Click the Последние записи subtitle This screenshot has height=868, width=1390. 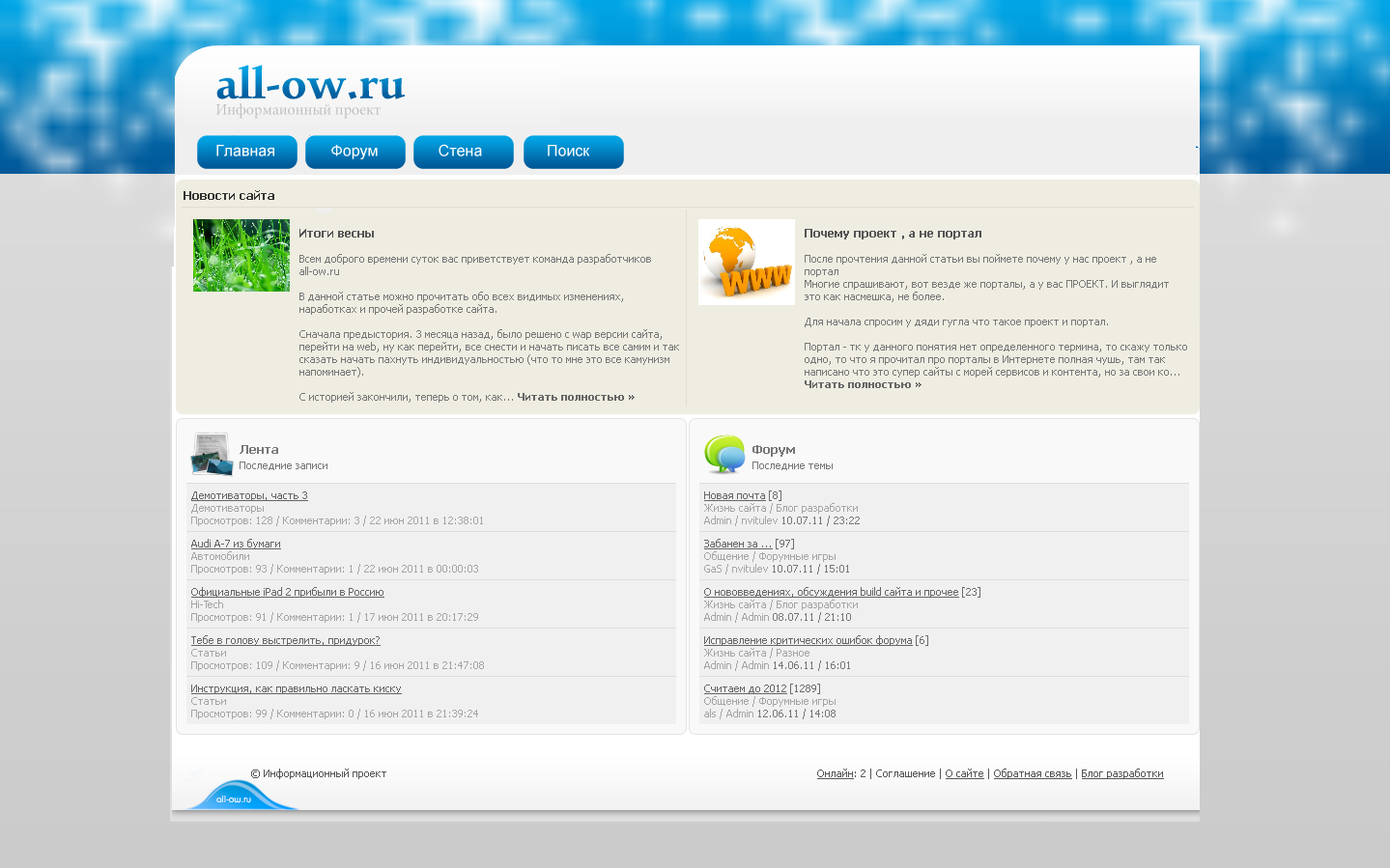[283, 465]
